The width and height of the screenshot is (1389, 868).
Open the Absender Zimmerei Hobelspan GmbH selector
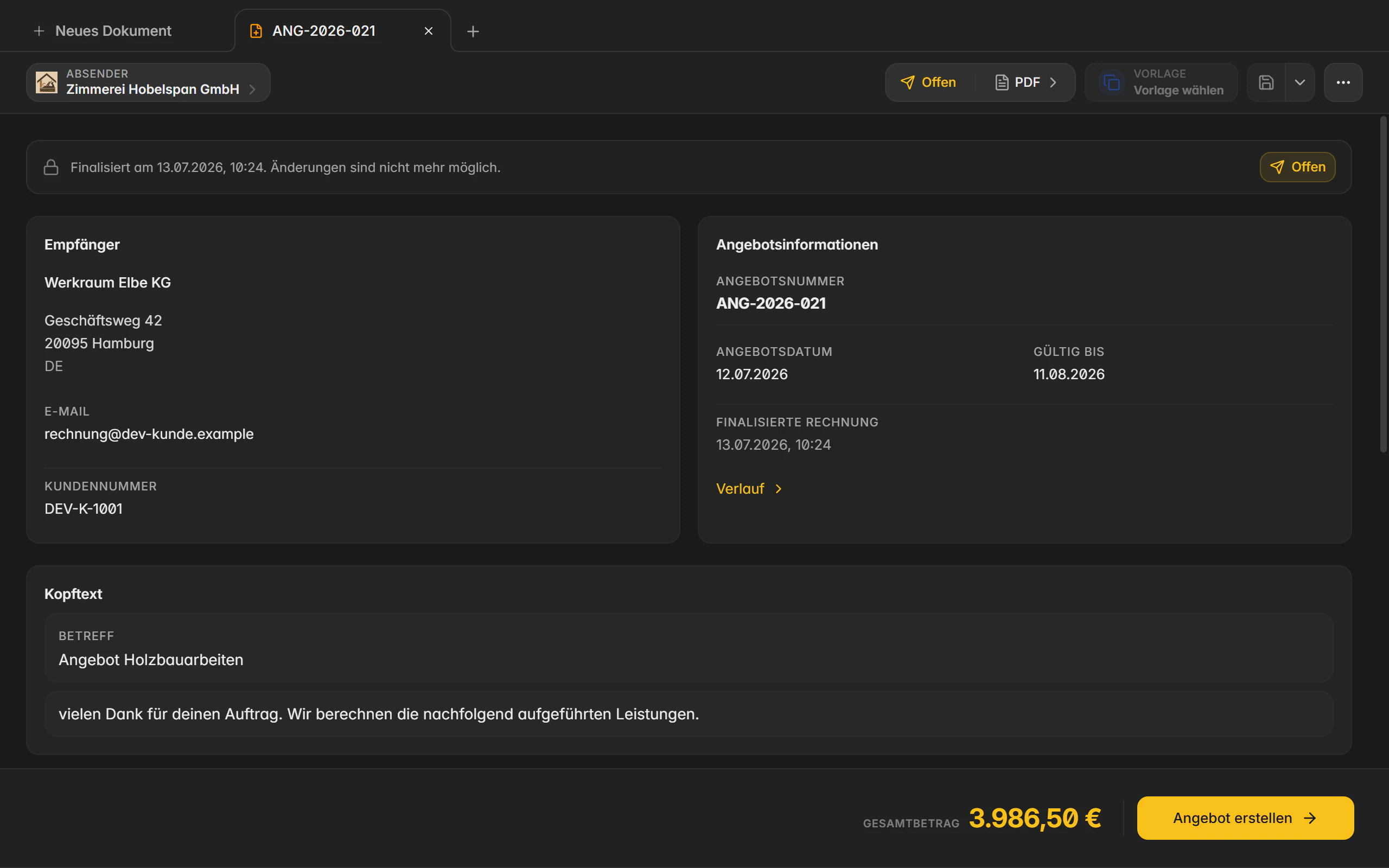(x=148, y=82)
